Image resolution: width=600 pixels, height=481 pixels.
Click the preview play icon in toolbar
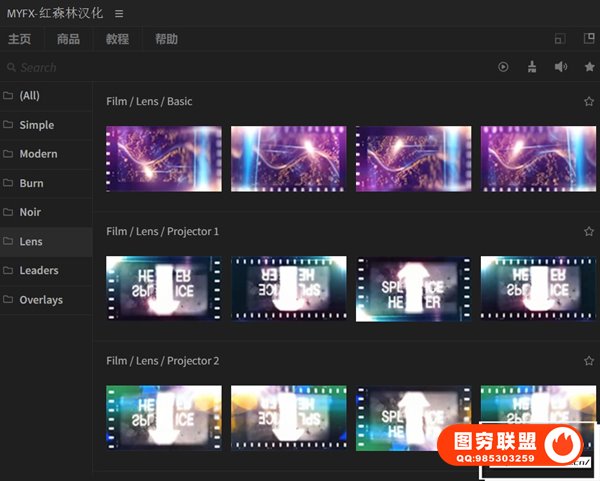(x=504, y=67)
